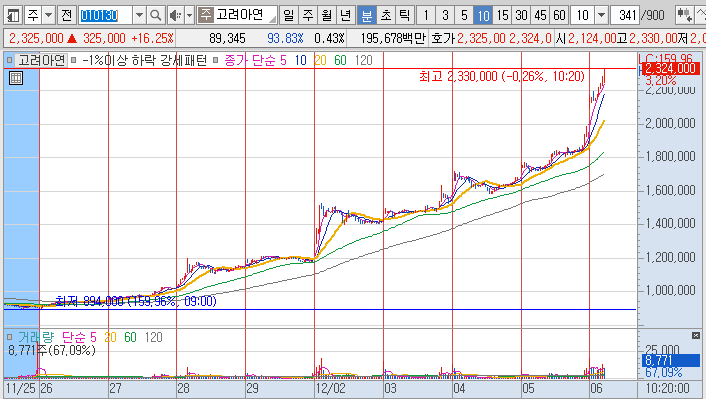Image resolution: width=706 pixels, height=399 pixels.
Task: Click the magnifier stock search icon
Action: click(x=155, y=16)
